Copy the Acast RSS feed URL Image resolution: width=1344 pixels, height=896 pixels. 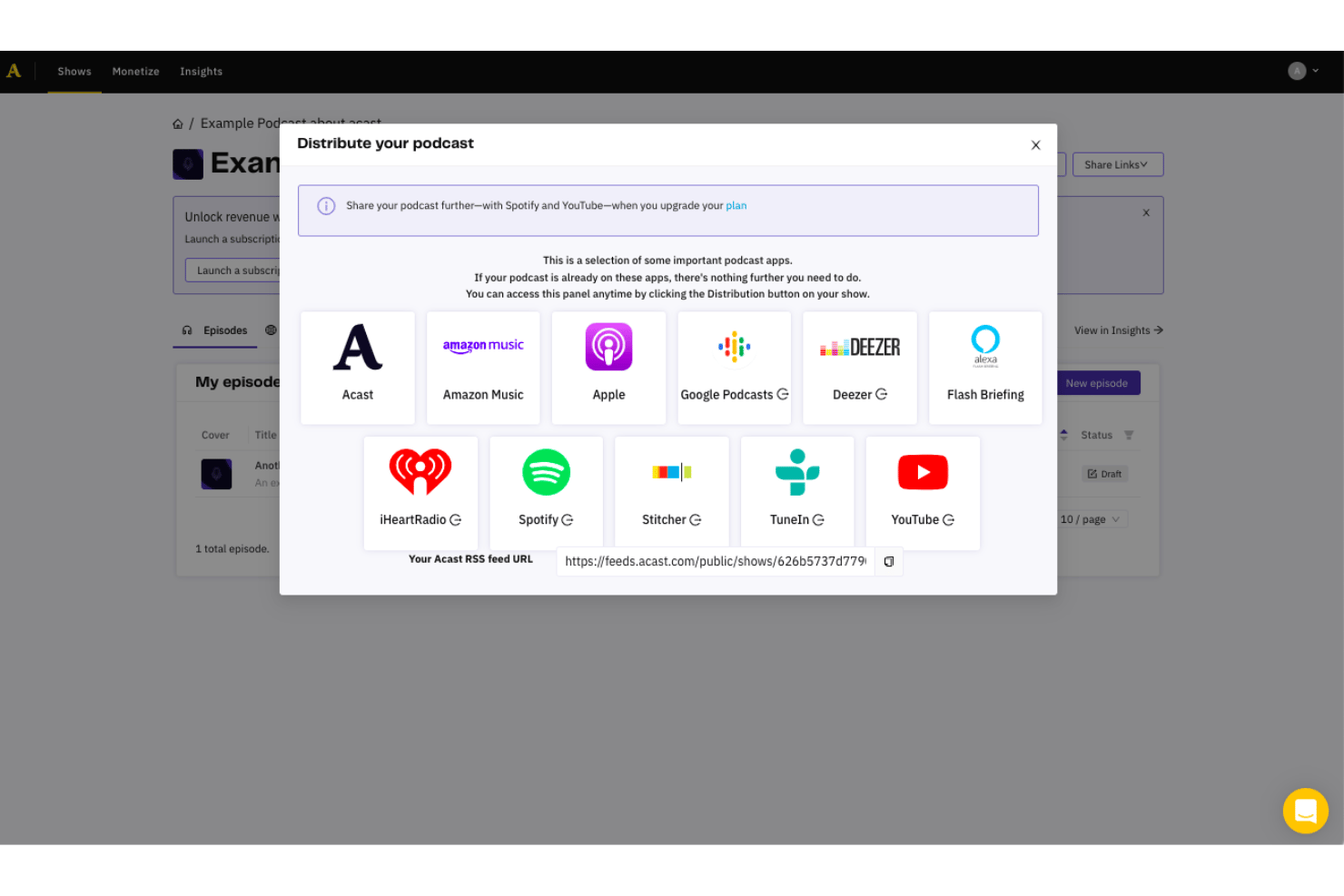click(889, 562)
